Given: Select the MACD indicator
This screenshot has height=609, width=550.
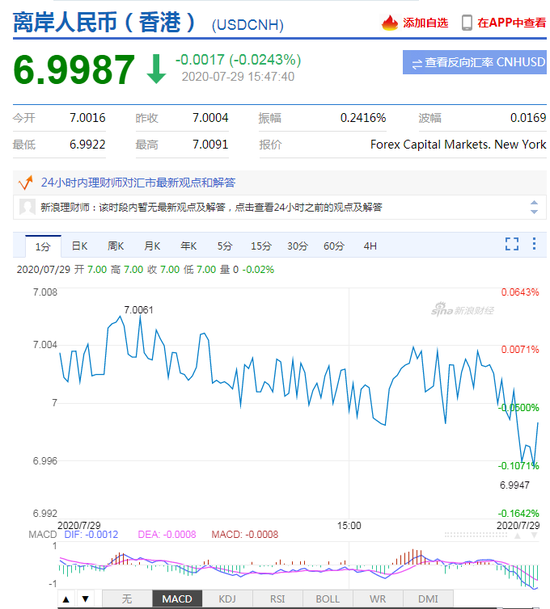Looking at the screenshot, I should tap(177, 599).
